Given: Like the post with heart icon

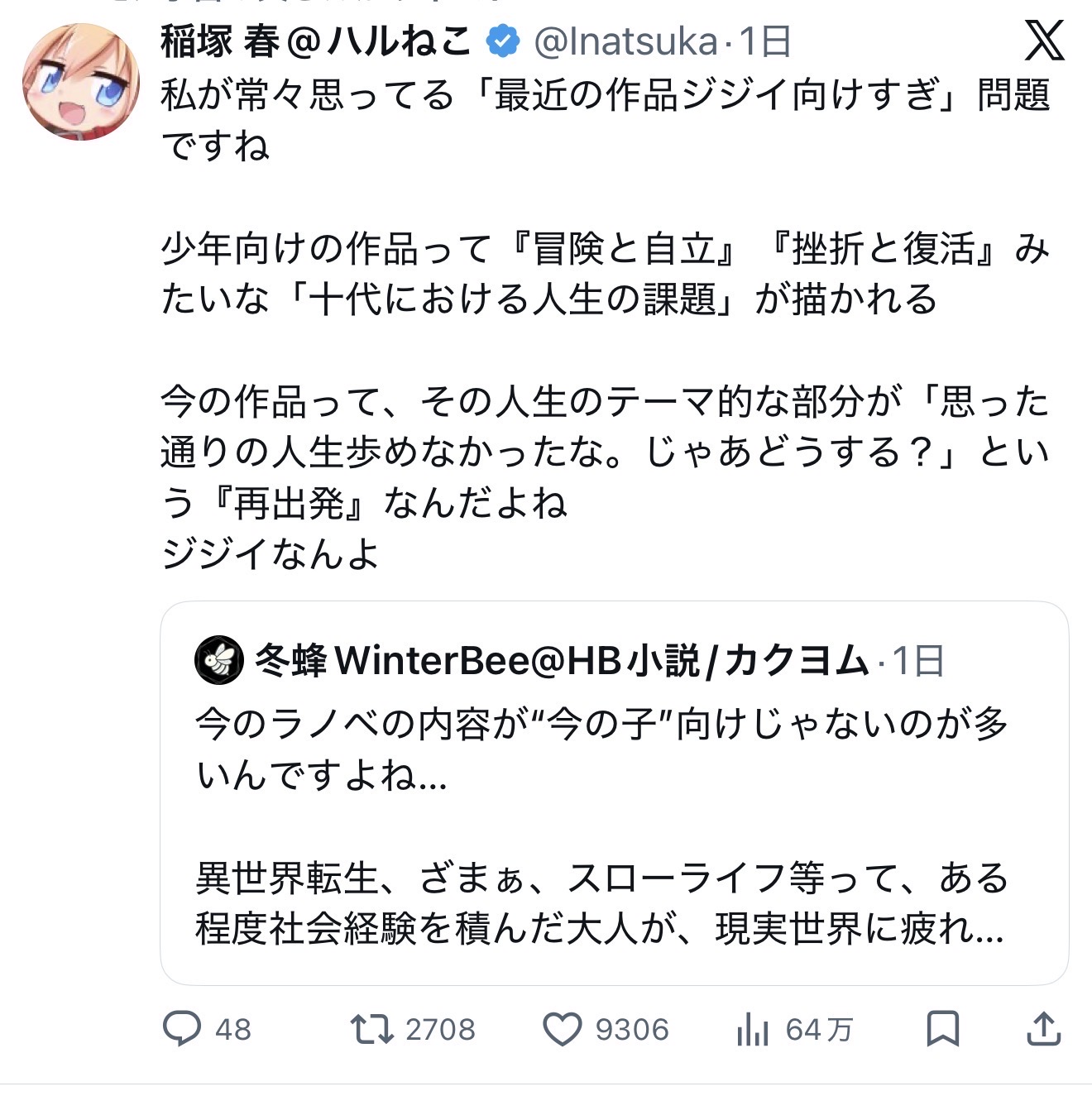Looking at the screenshot, I should (562, 1029).
